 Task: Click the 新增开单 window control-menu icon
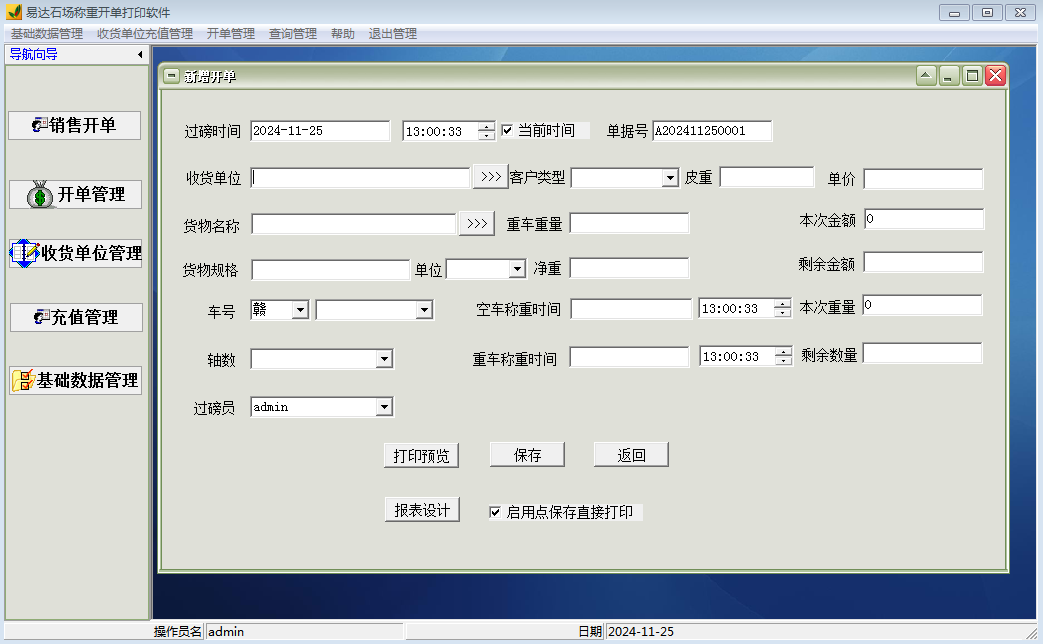[x=173, y=74]
